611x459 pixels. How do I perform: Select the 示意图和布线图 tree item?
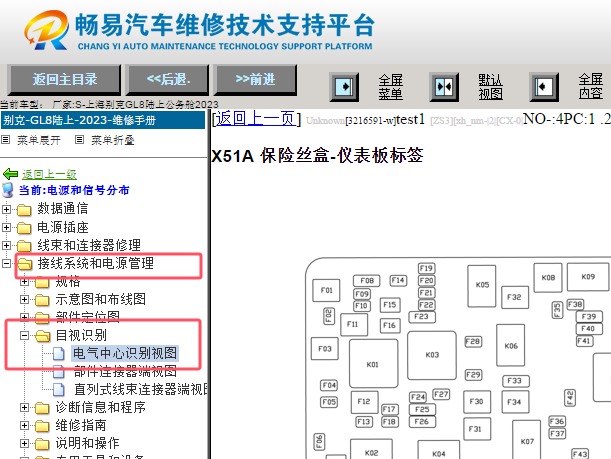pos(101,299)
